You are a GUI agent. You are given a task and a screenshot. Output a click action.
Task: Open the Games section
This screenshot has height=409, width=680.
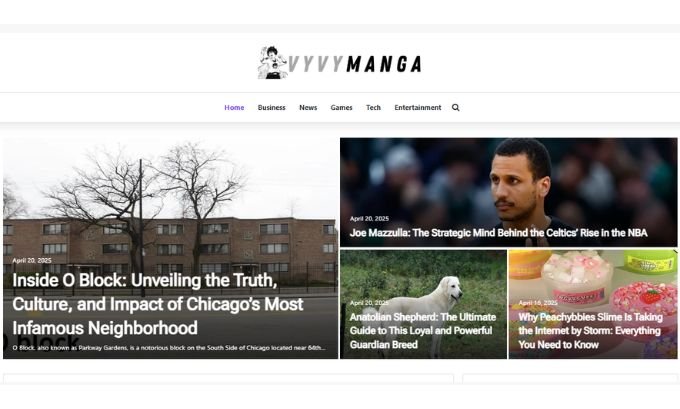point(341,108)
